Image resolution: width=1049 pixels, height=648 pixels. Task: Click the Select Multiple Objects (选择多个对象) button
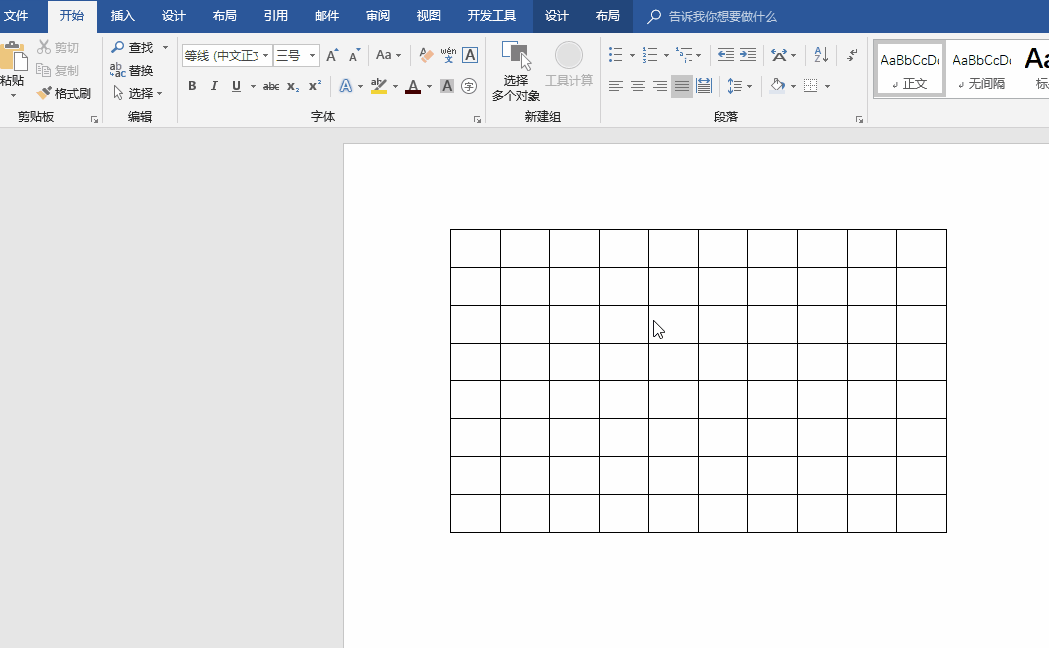coord(515,73)
